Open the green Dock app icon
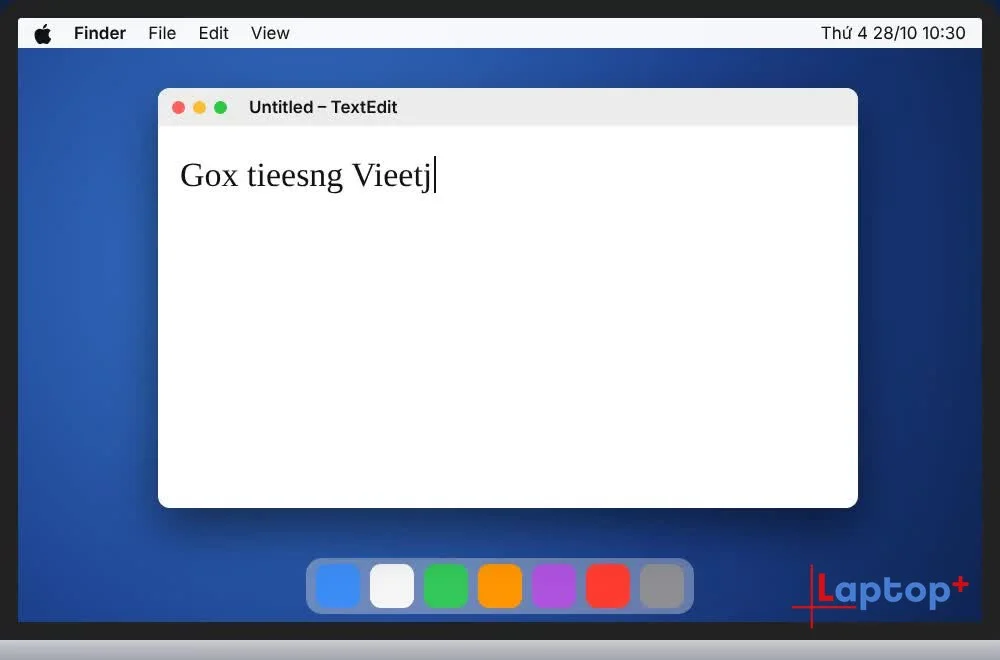Image resolution: width=1000 pixels, height=660 pixels. (446, 585)
